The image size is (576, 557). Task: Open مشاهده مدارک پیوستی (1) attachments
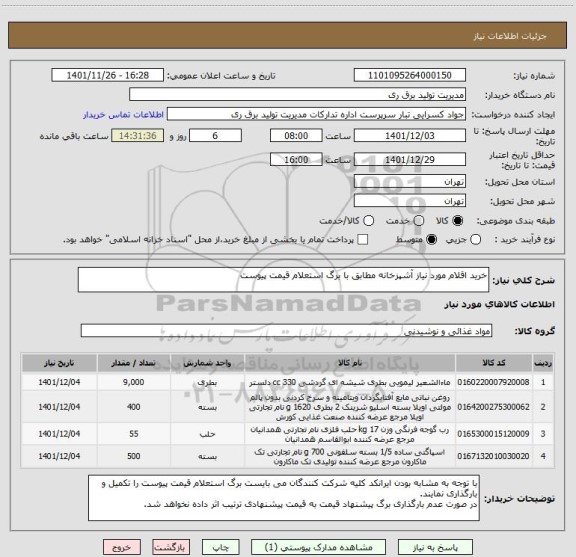point(318,547)
